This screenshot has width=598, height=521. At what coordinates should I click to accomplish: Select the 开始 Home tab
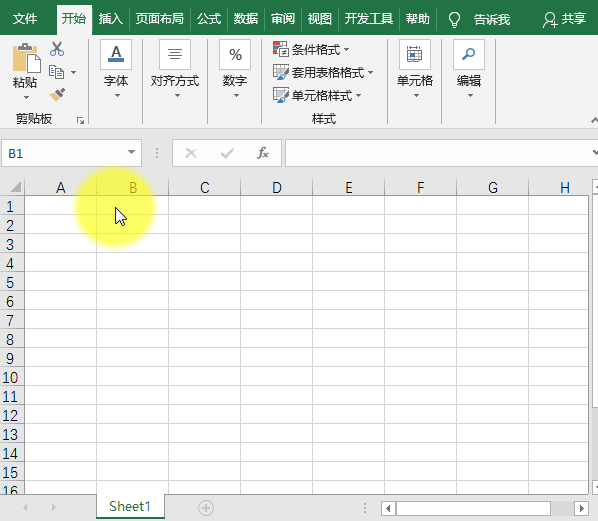tap(74, 19)
